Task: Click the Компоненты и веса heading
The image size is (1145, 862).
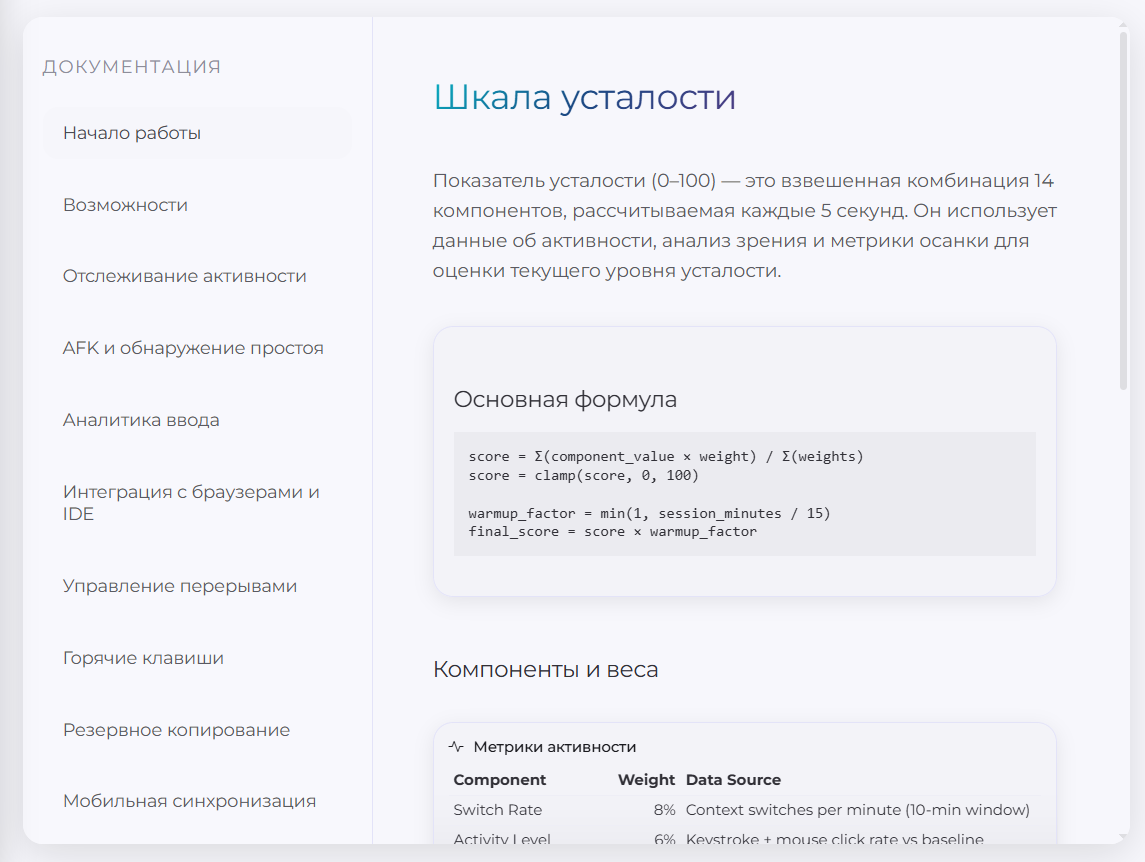Action: (545, 669)
